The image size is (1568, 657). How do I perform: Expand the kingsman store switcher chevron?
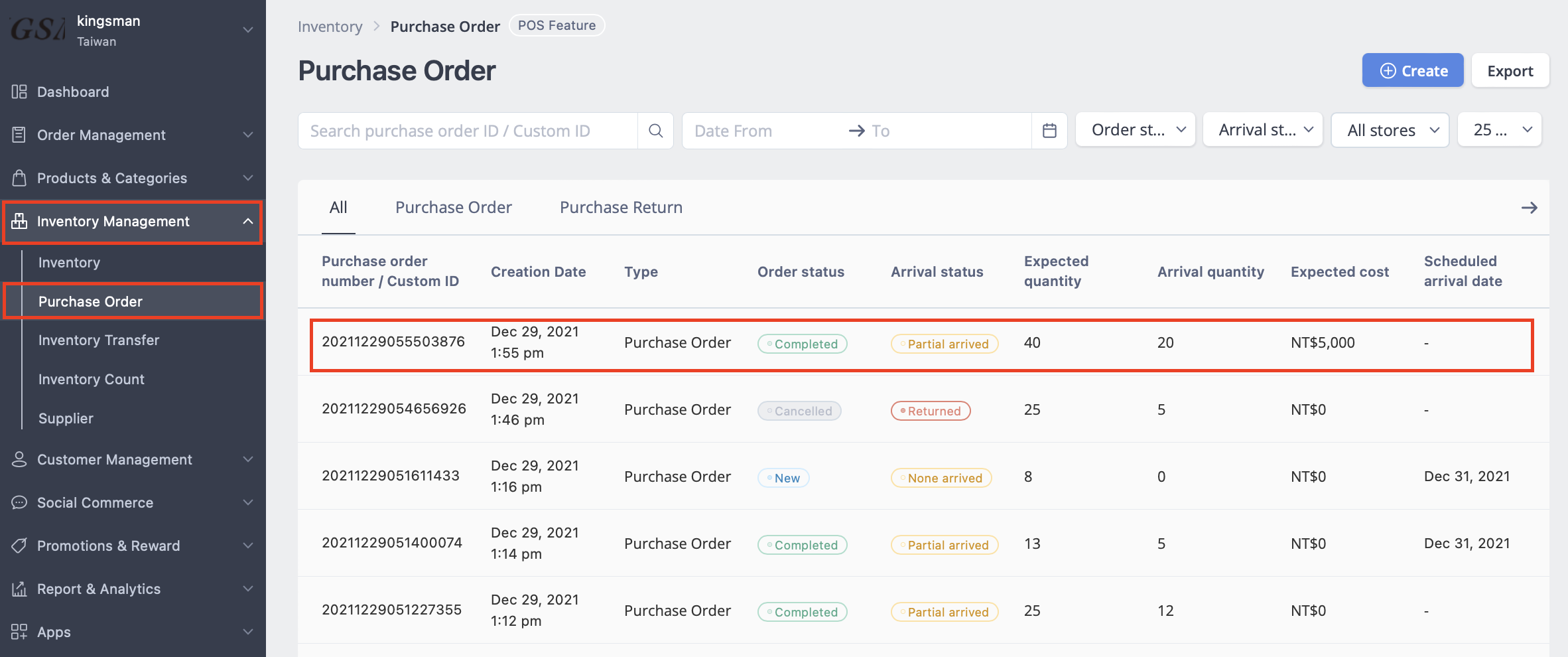[x=248, y=30]
